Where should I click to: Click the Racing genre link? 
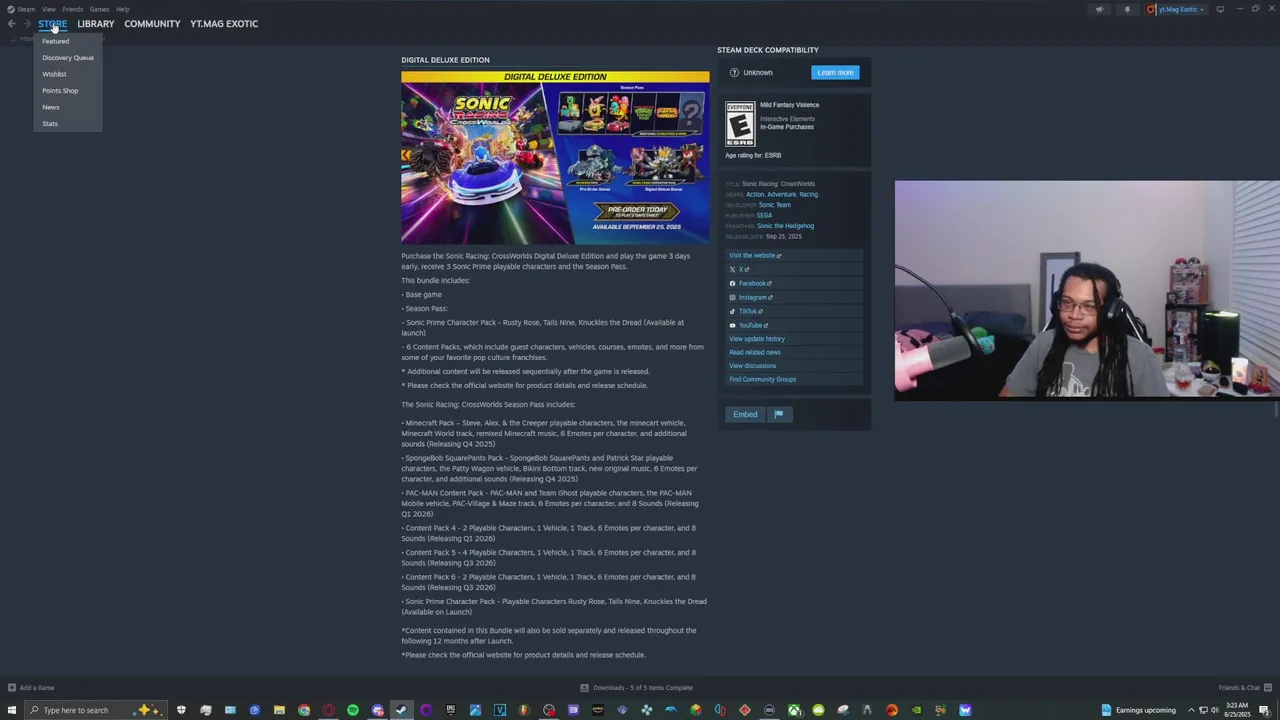point(808,194)
